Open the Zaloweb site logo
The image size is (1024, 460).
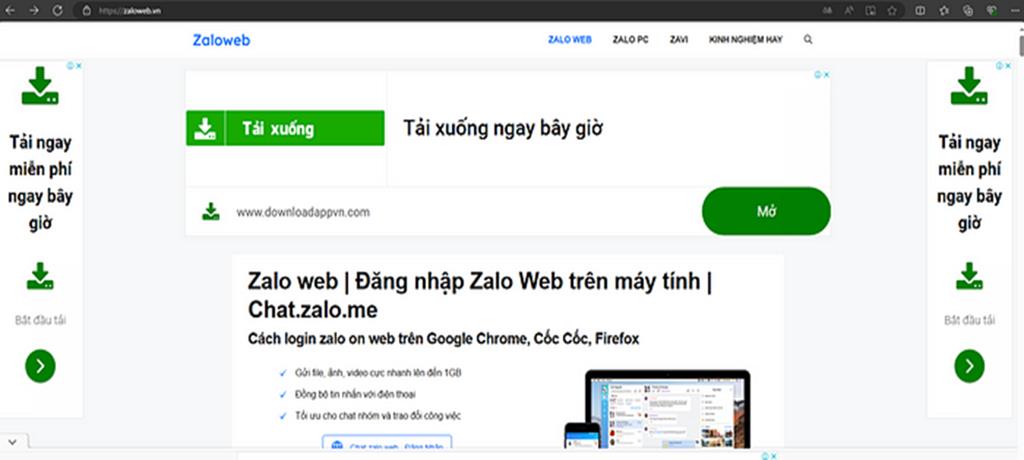[x=221, y=40]
